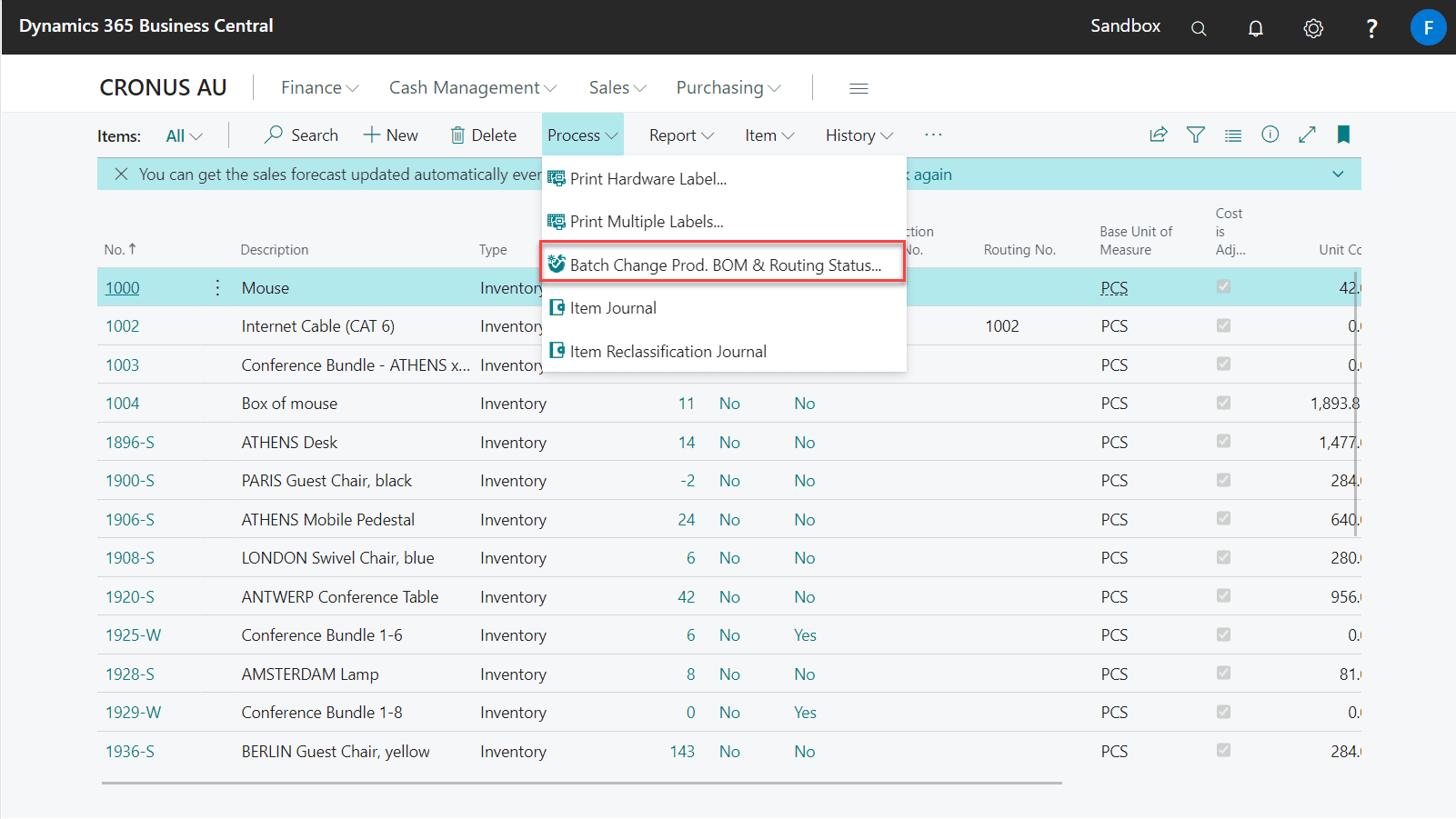Screen dimensions: 1456x819
Task: Expand the Sales menu
Action: [617, 87]
